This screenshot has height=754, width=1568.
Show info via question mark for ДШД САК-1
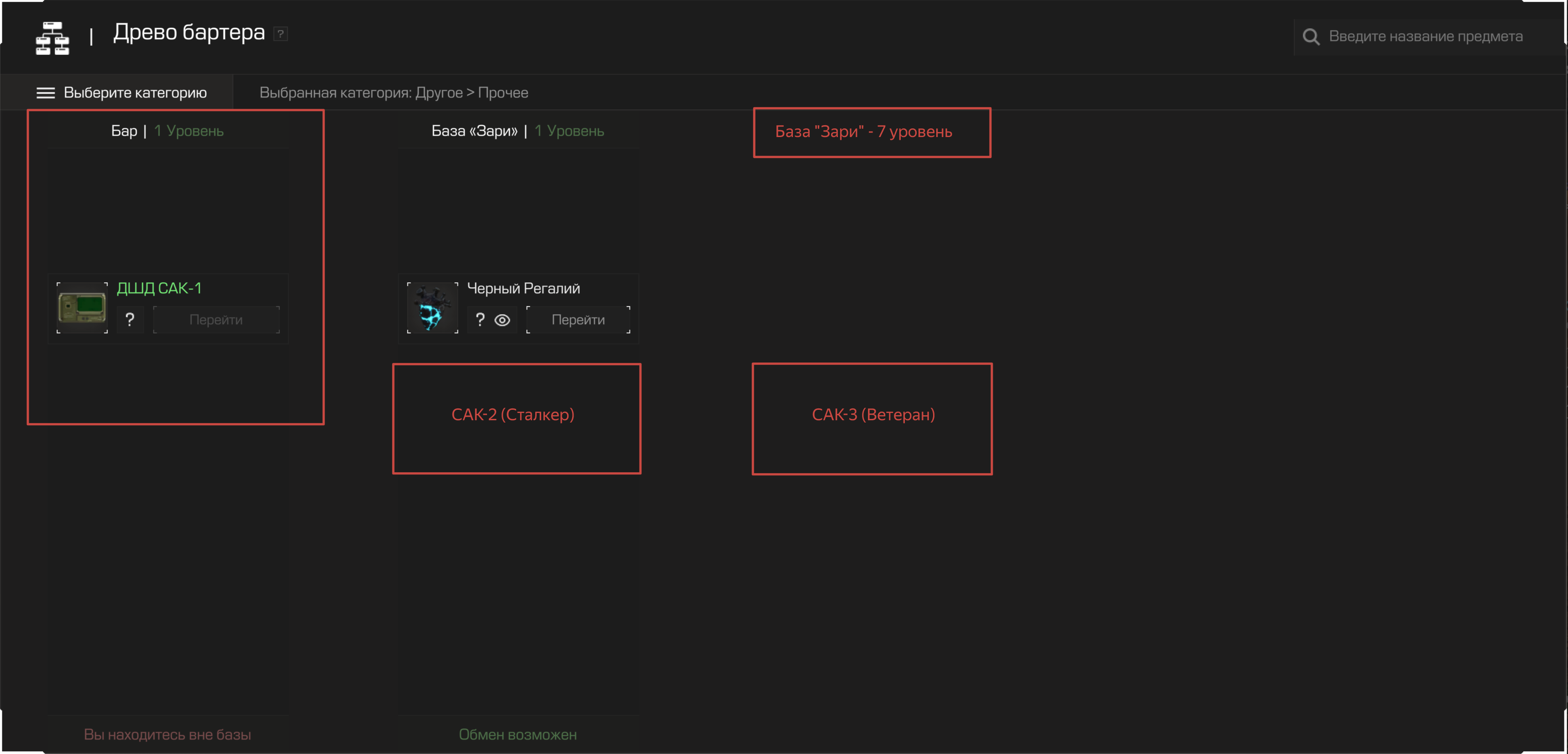(130, 320)
